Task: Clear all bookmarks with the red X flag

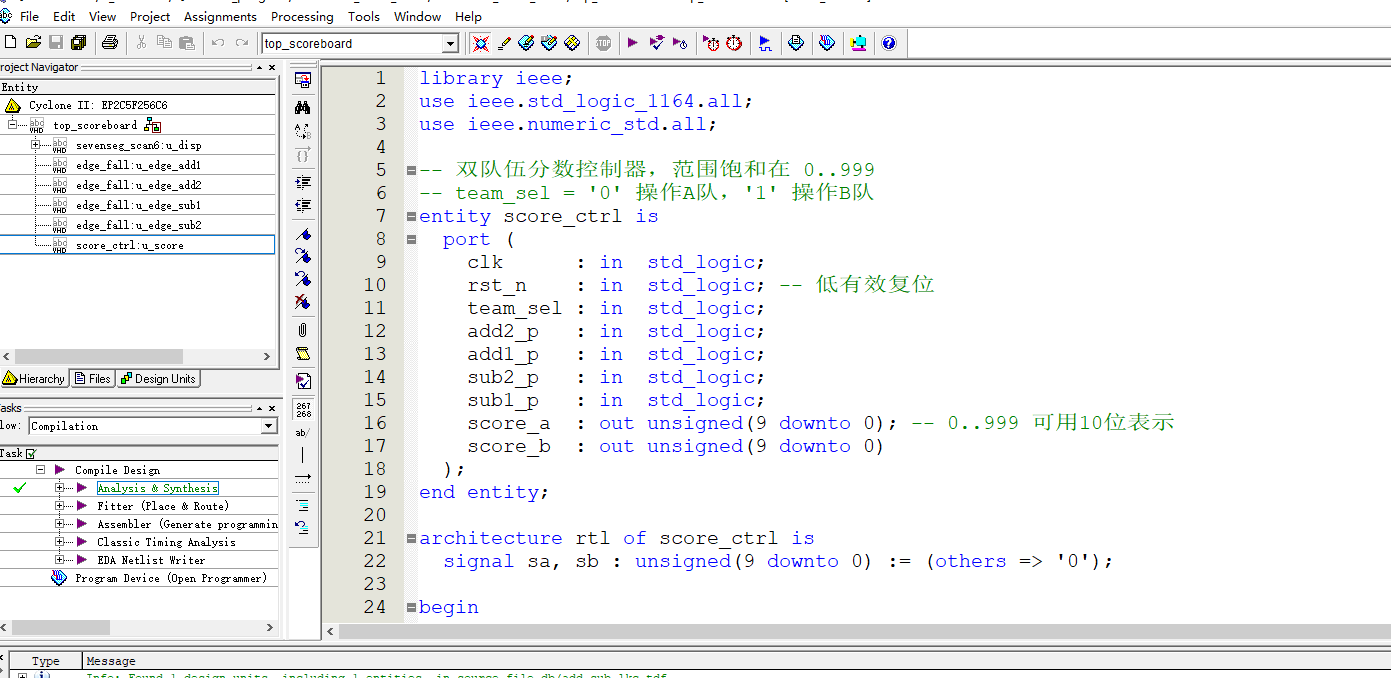Action: (x=302, y=301)
